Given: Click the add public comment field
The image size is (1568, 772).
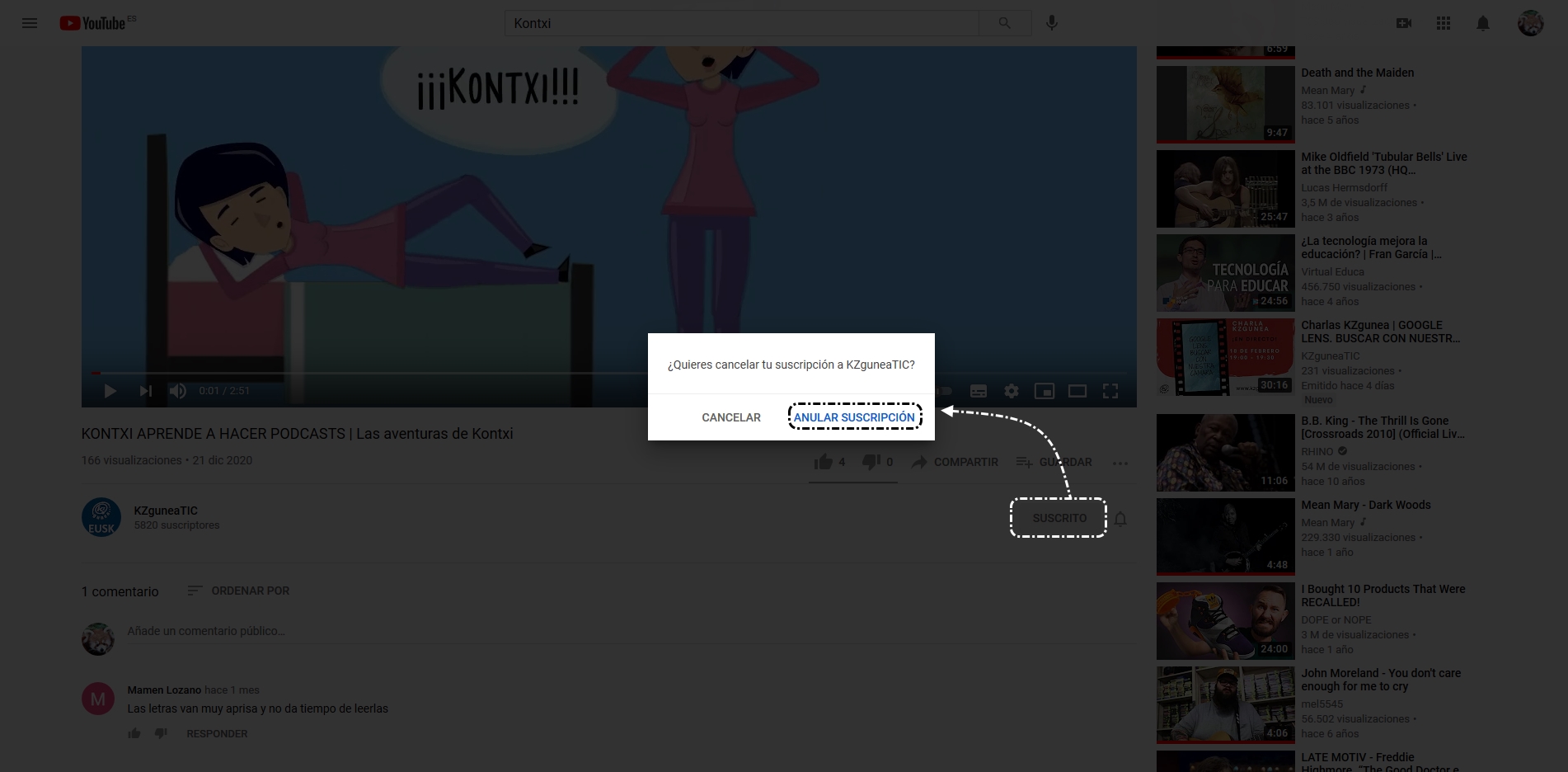Looking at the screenshot, I should [x=631, y=631].
